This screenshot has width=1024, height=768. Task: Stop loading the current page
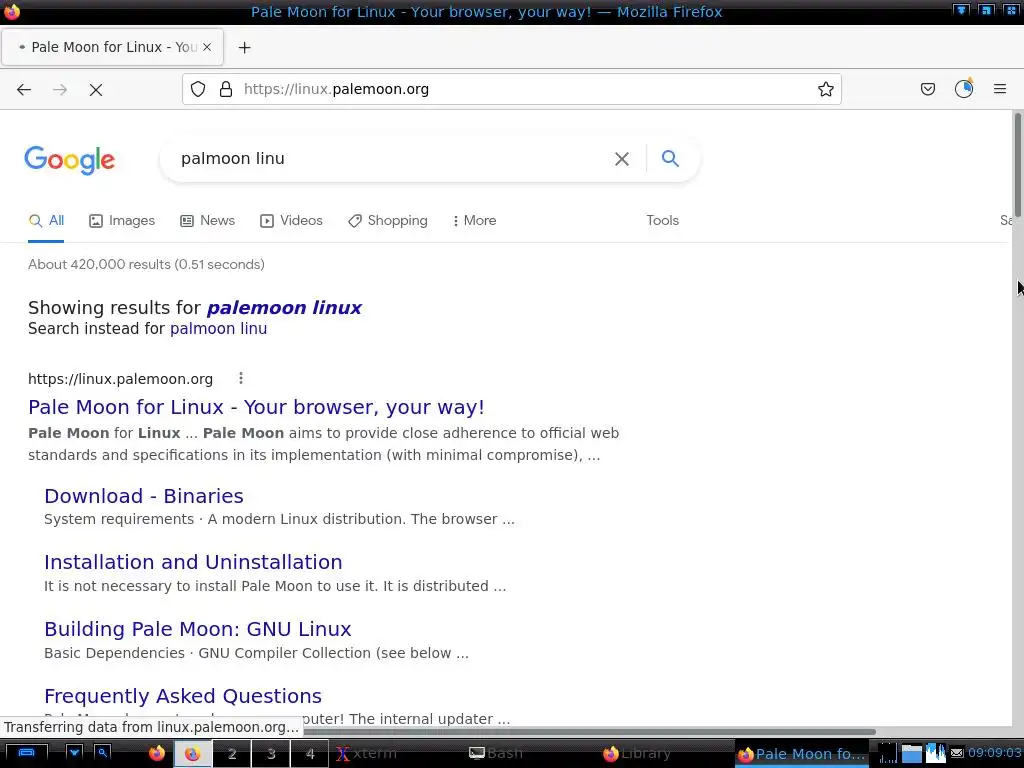(x=96, y=89)
